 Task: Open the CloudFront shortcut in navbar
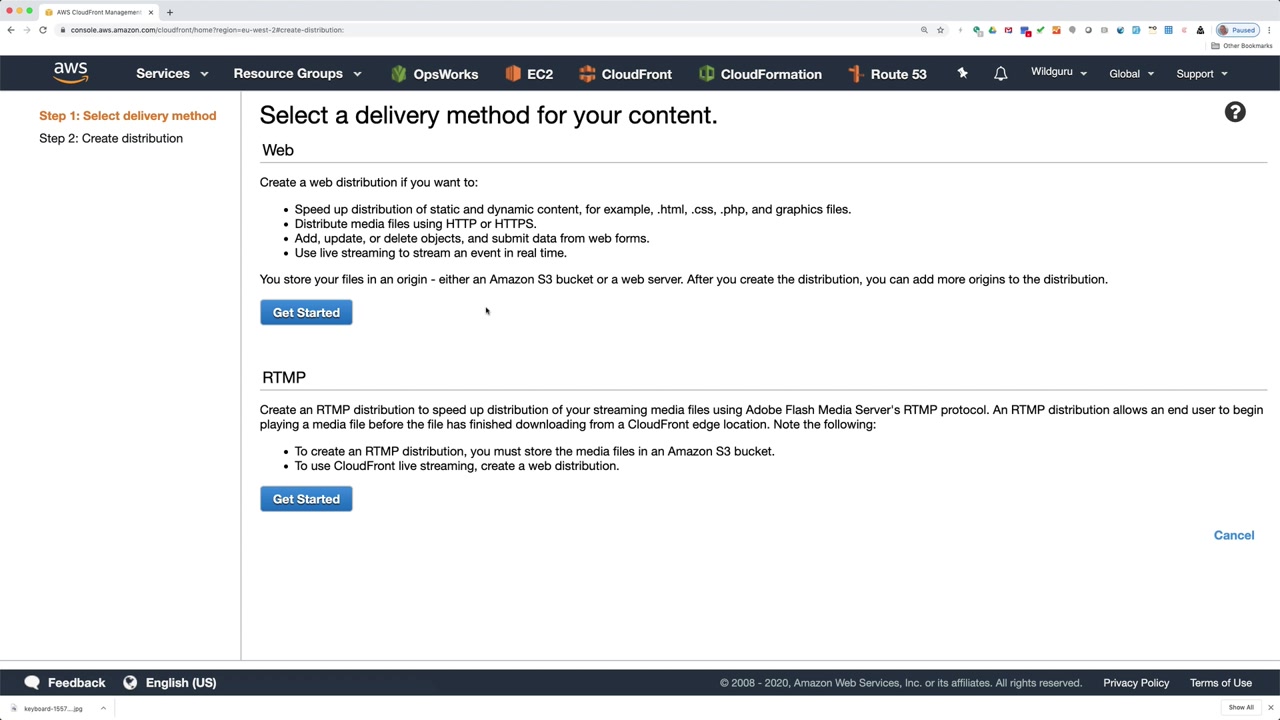[x=625, y=74]
